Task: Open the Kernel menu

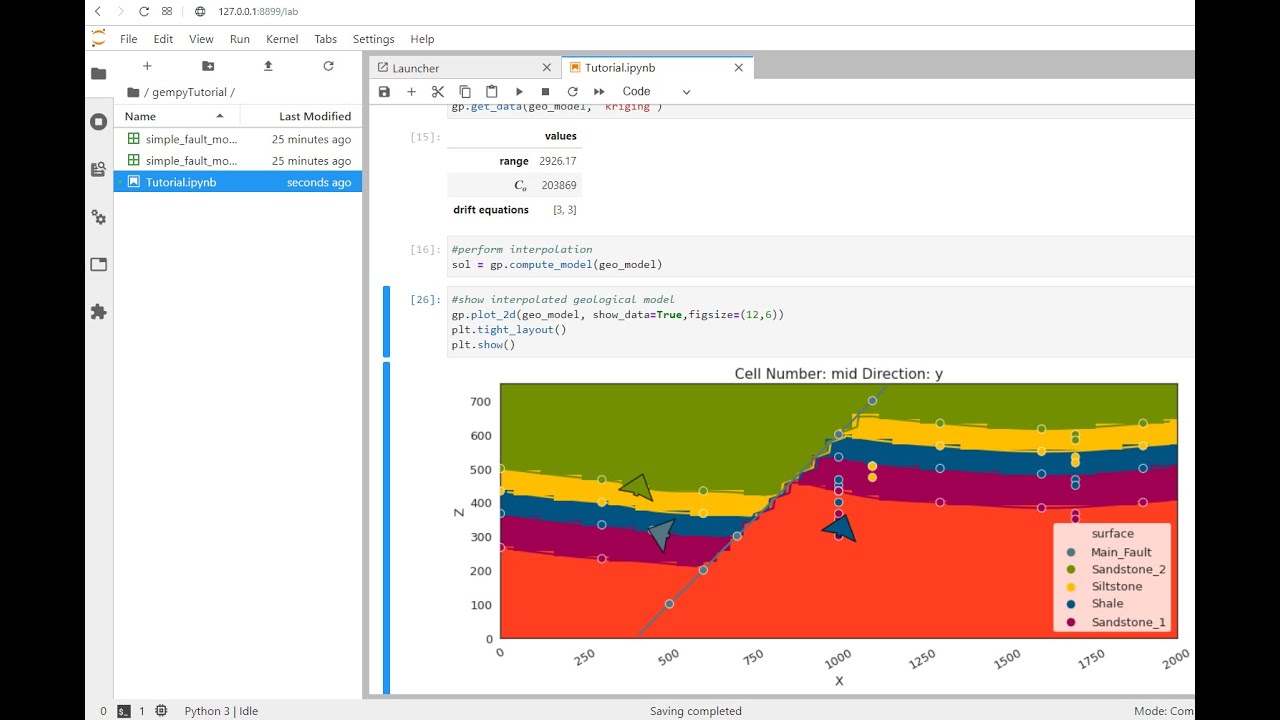Action: [282, 39]
